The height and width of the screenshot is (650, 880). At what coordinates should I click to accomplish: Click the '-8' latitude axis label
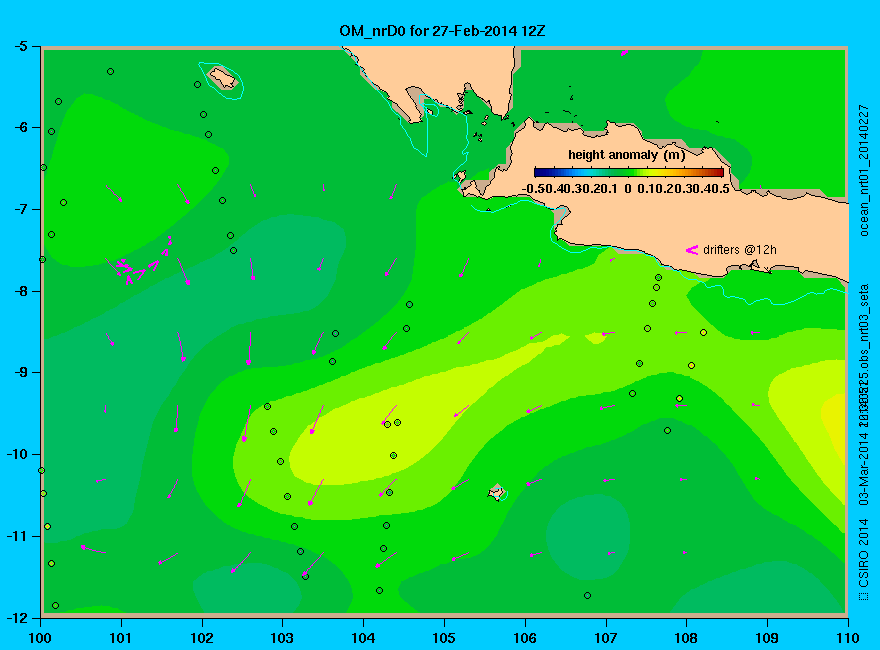[x=20, y=291]
